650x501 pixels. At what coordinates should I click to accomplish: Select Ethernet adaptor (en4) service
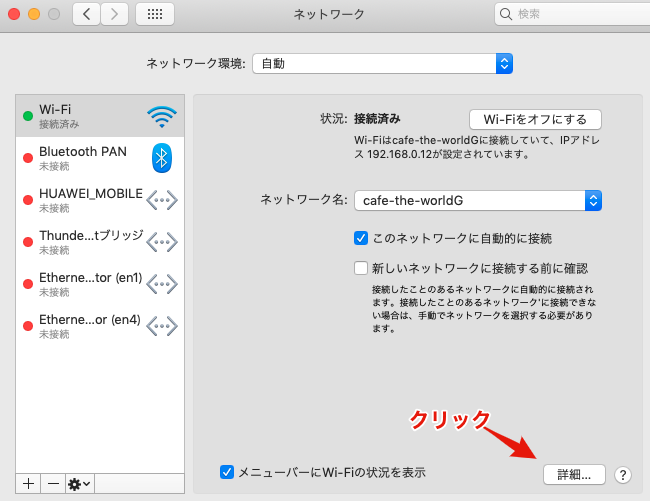pos(100,326)
